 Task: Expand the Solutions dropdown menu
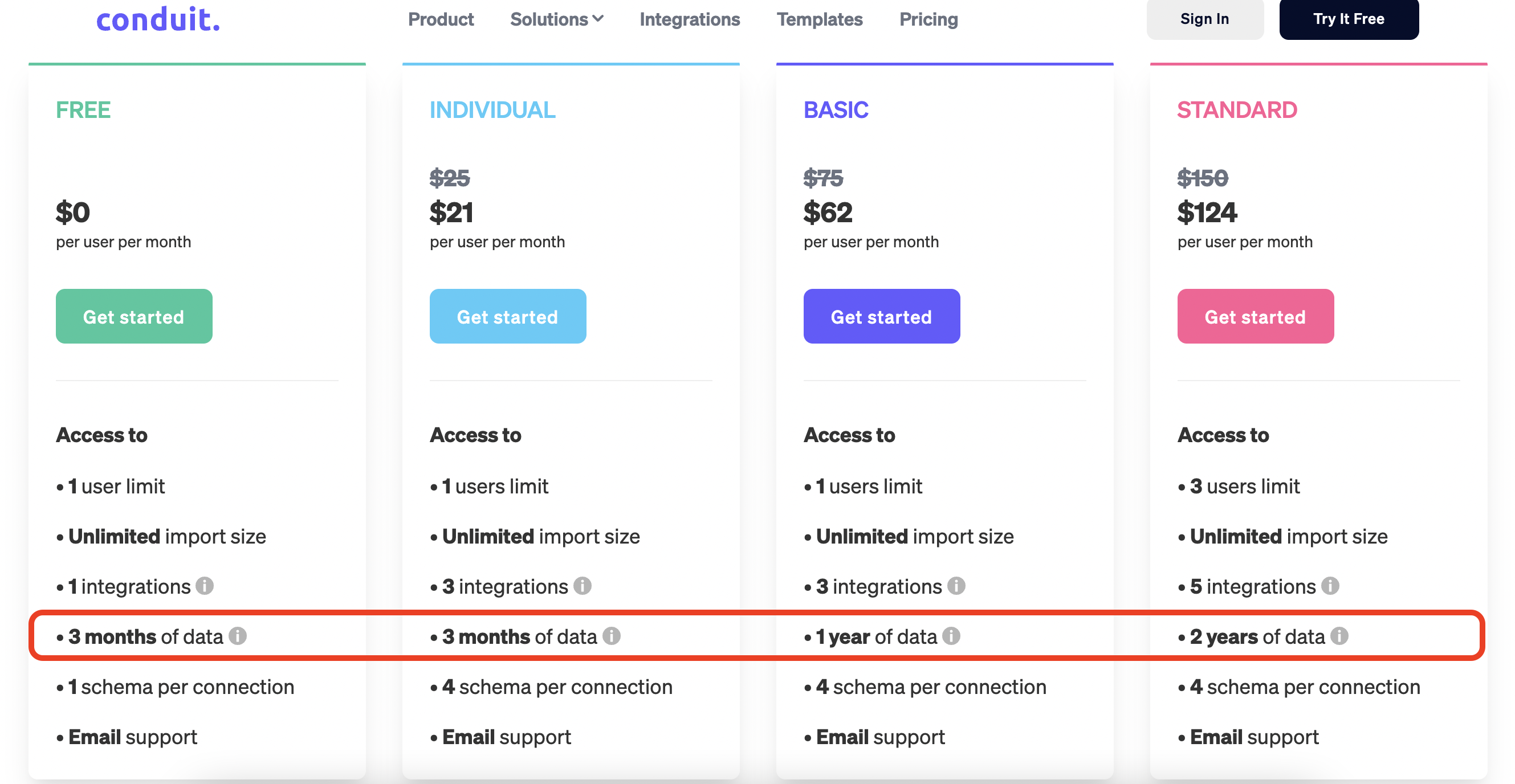(x=556, y=19)
